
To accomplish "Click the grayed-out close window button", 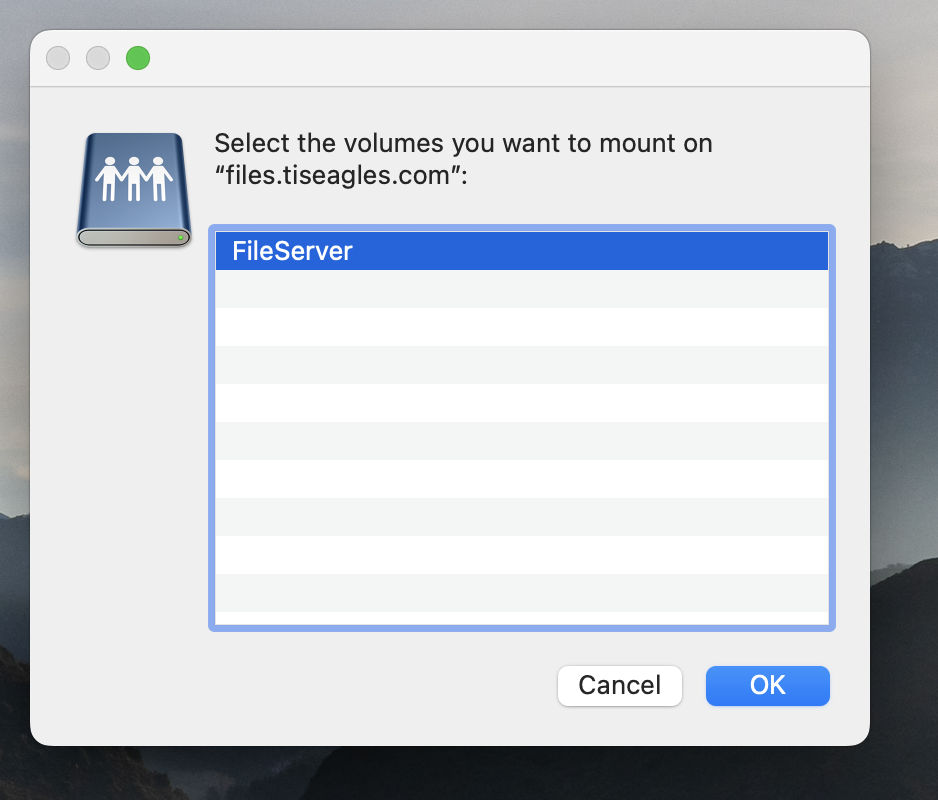I will coord(58,59).
